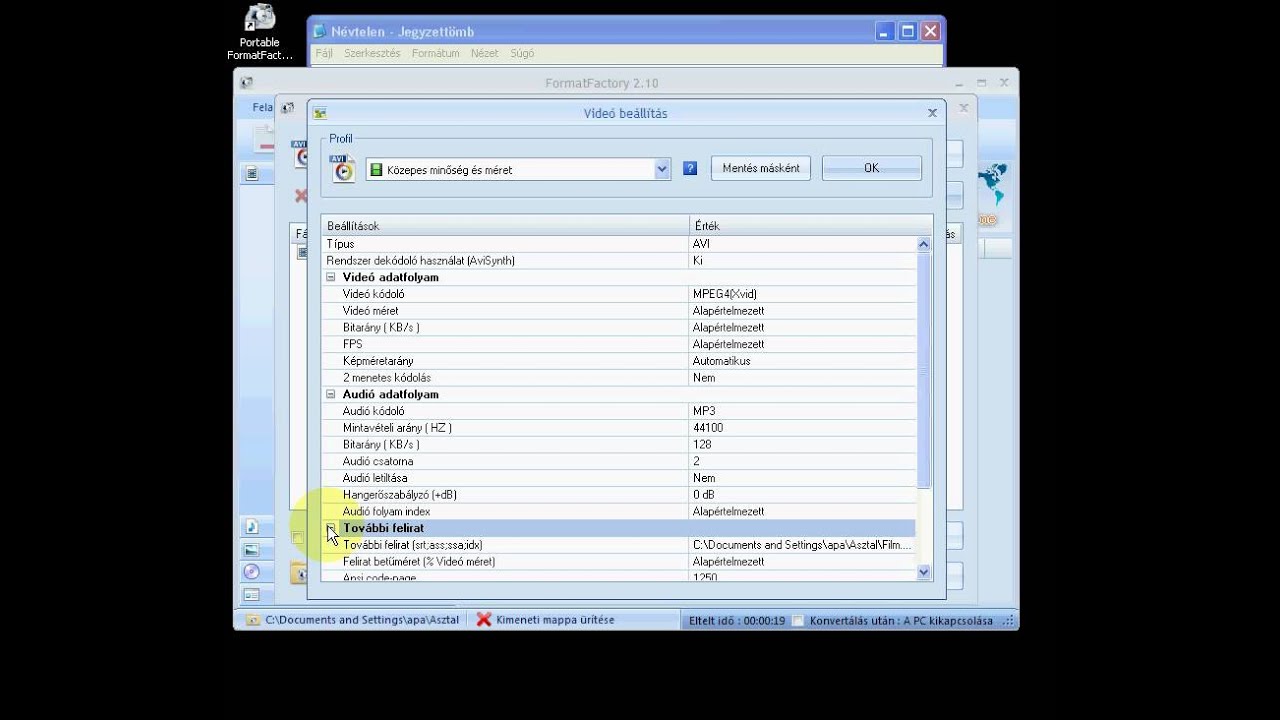Open the Szerkesztés menu in Notepad
Viewport: 1280px width, 720px height.
(372, 53)
